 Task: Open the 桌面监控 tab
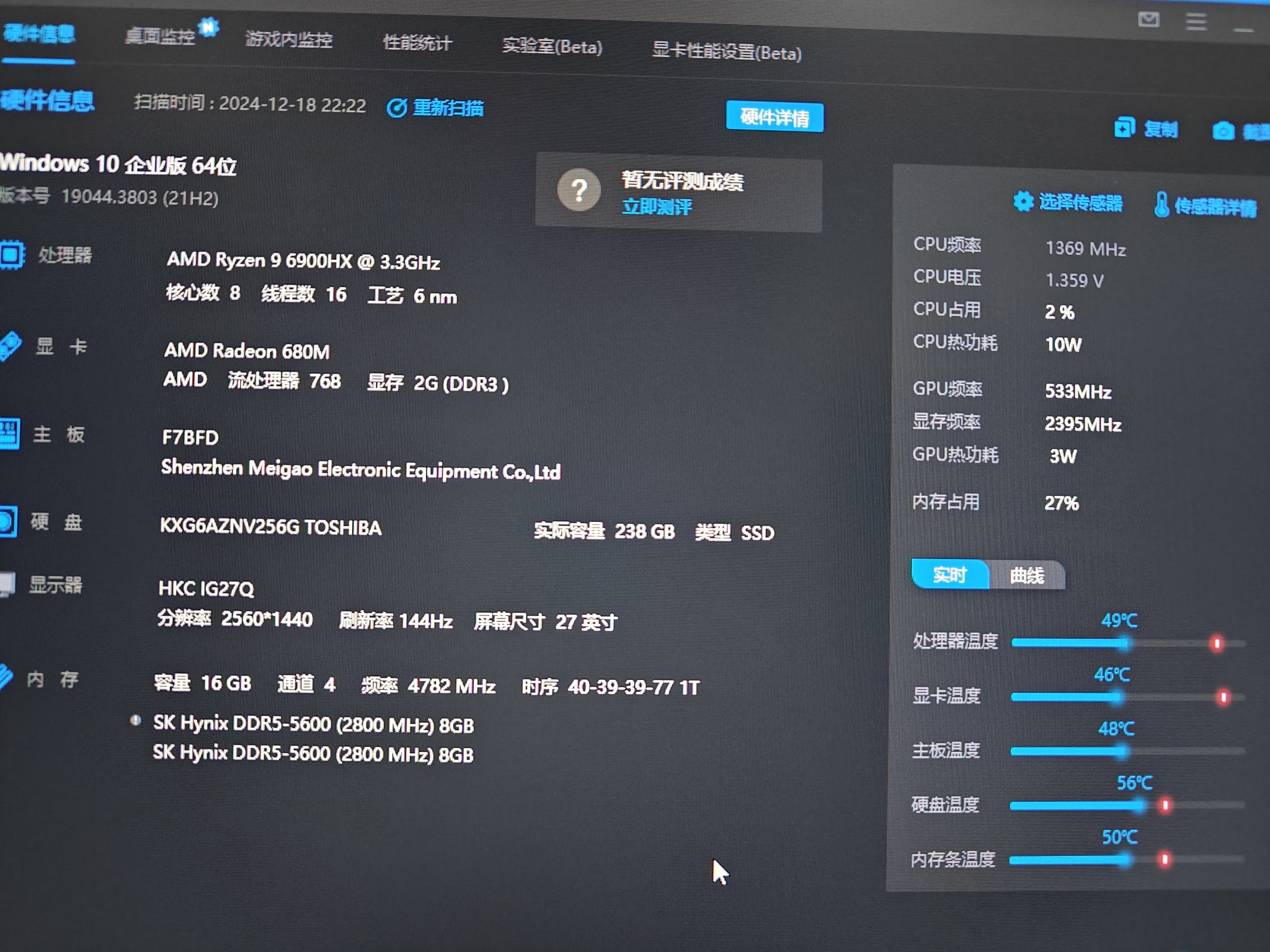pos(160,37)
